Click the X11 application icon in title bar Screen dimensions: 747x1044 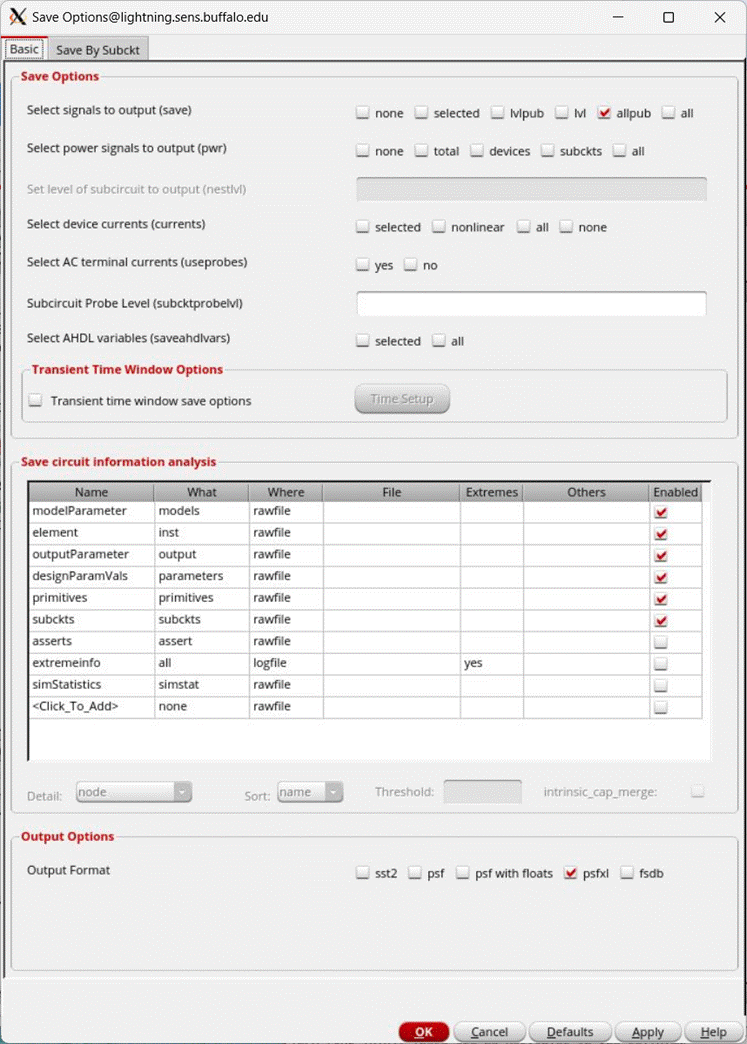(17, 17)
